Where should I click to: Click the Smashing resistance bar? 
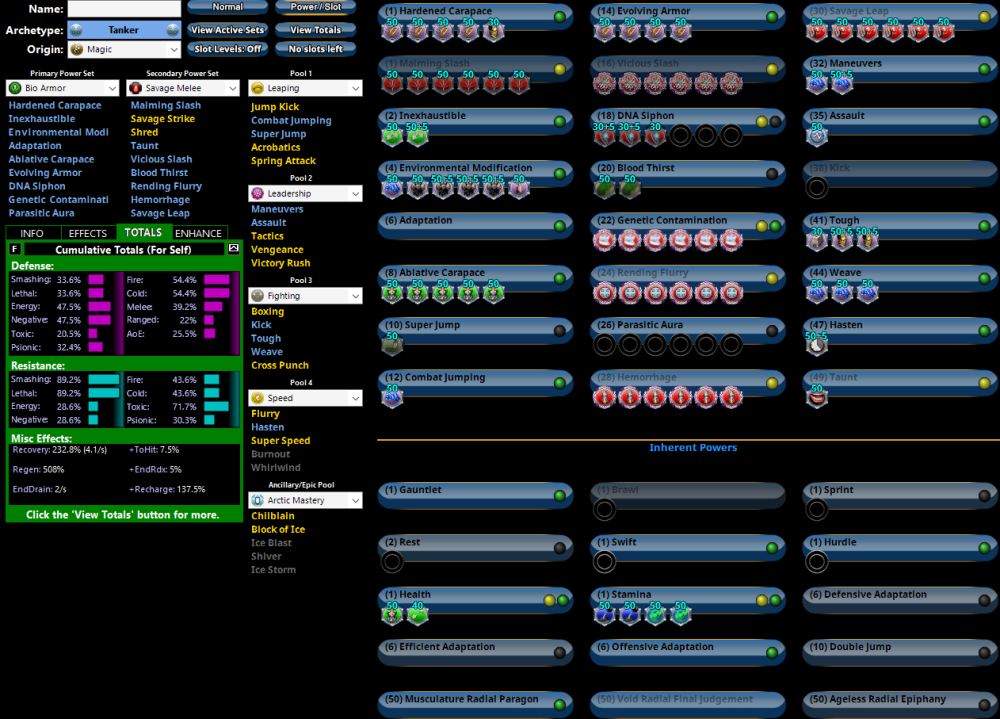(x=103, y=380)
